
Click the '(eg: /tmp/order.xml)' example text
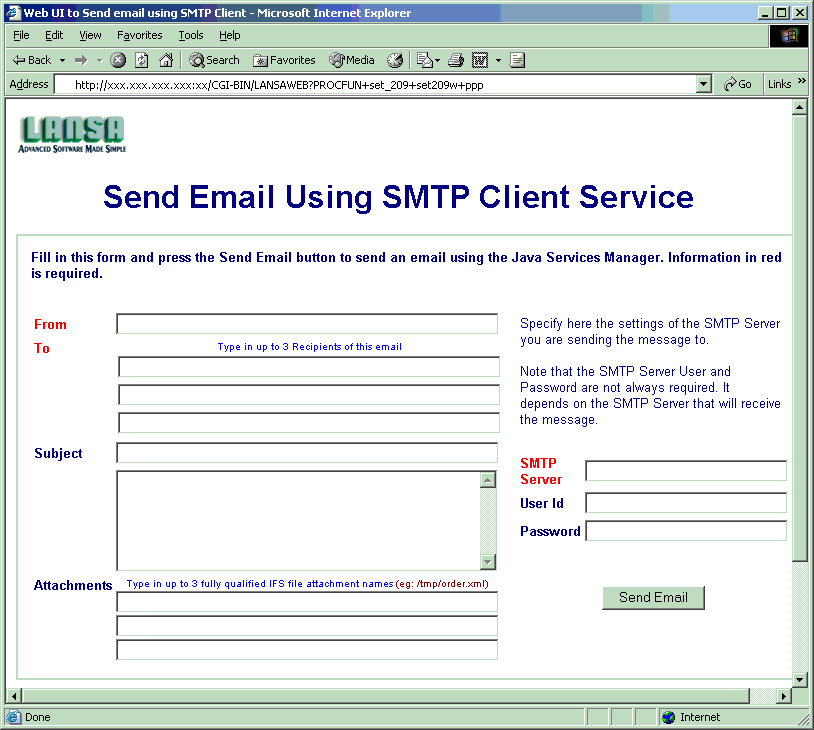coord(442,584)
